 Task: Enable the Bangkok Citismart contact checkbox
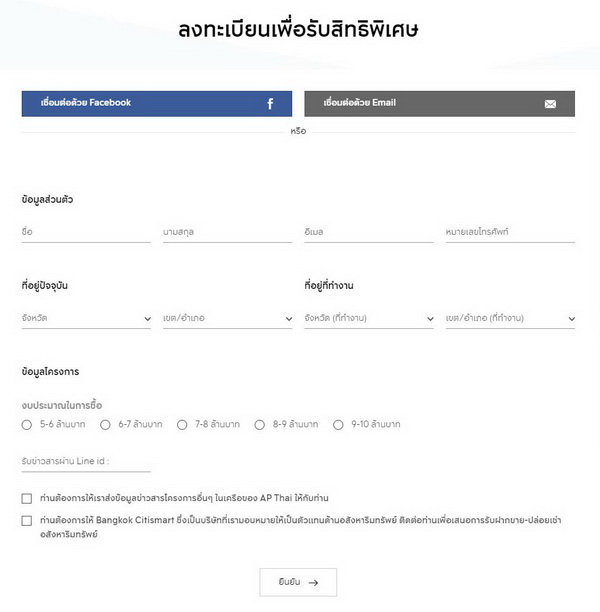27,521
